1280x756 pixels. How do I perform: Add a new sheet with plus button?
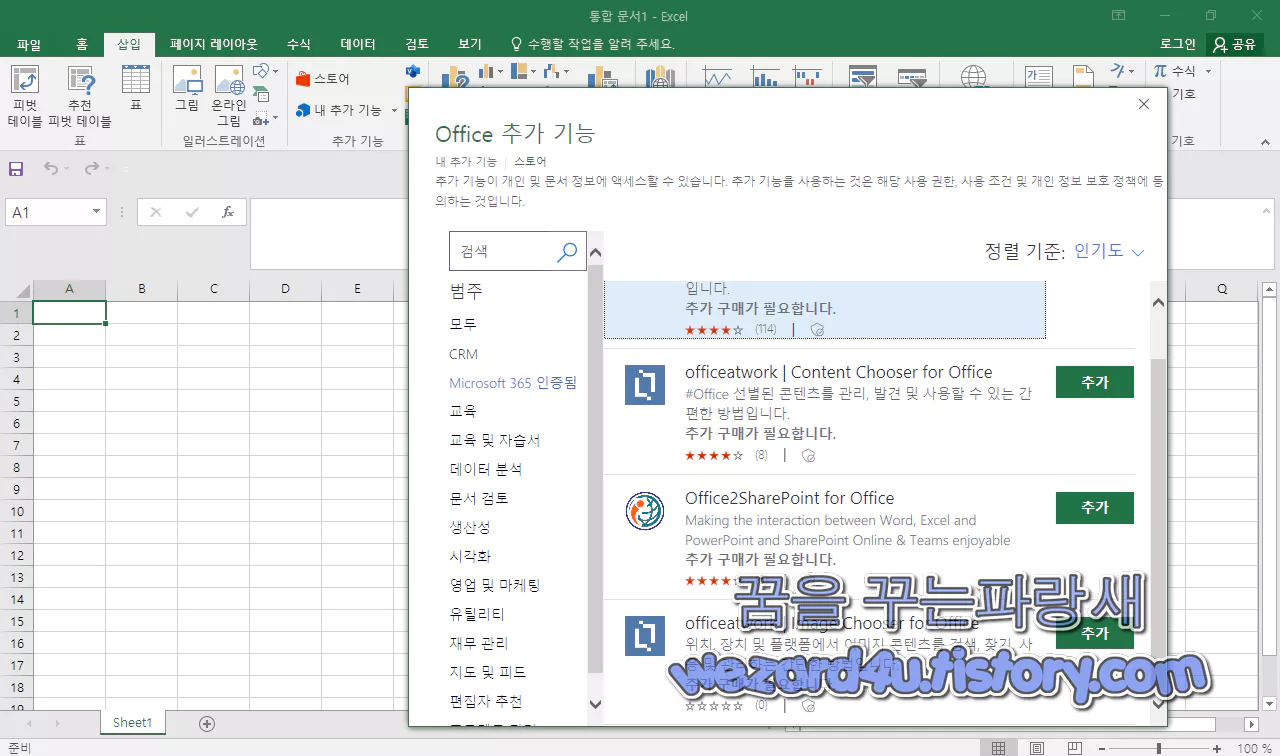pyautogui.click(x=207, y=723)
